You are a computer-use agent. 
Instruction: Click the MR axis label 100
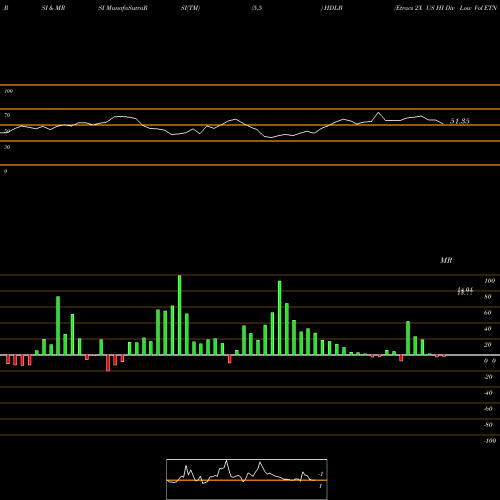point(490,281)
